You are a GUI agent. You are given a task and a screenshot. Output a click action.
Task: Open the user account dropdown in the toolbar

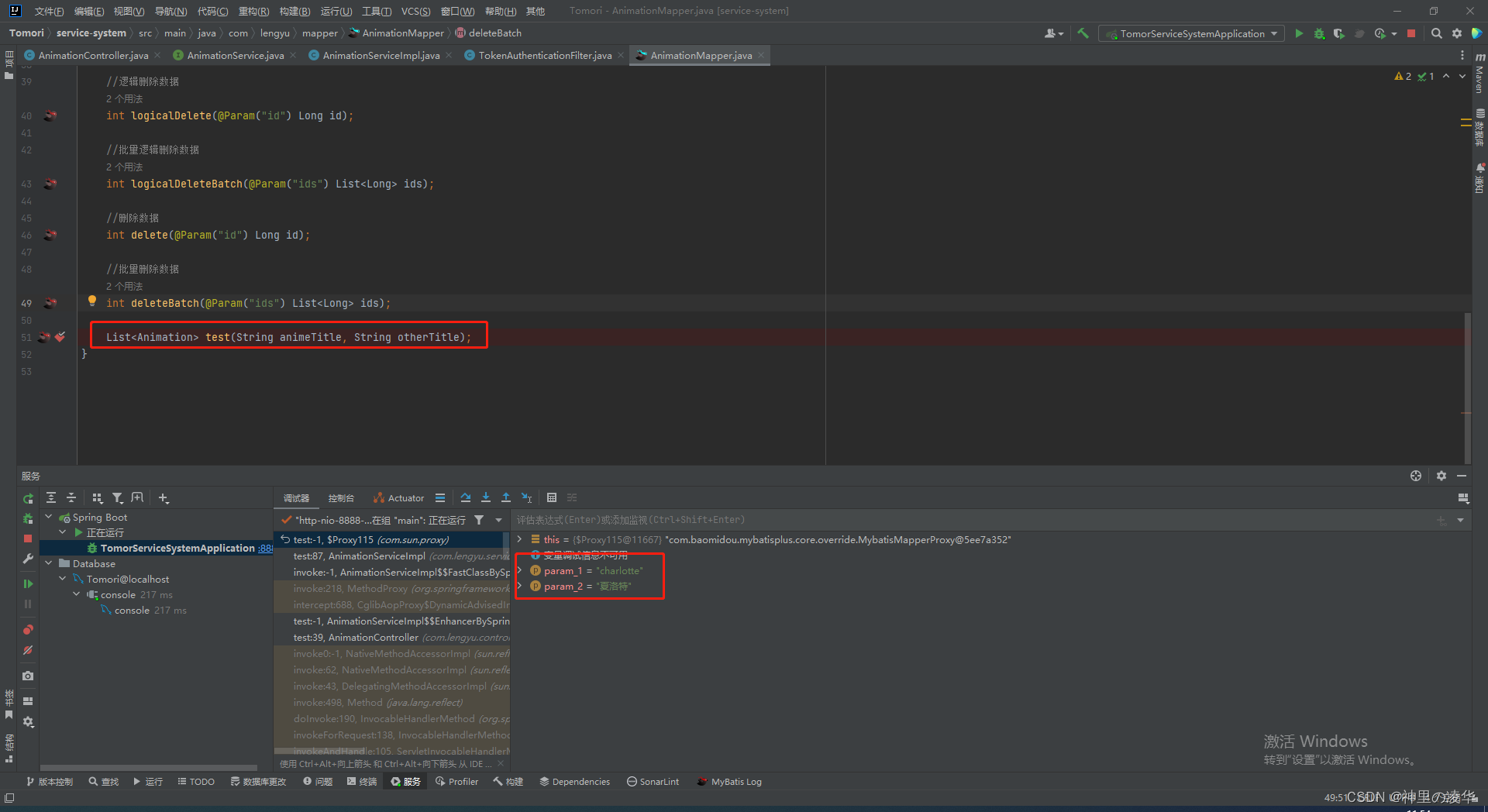pyautogui.click(x=1054, y=33)
